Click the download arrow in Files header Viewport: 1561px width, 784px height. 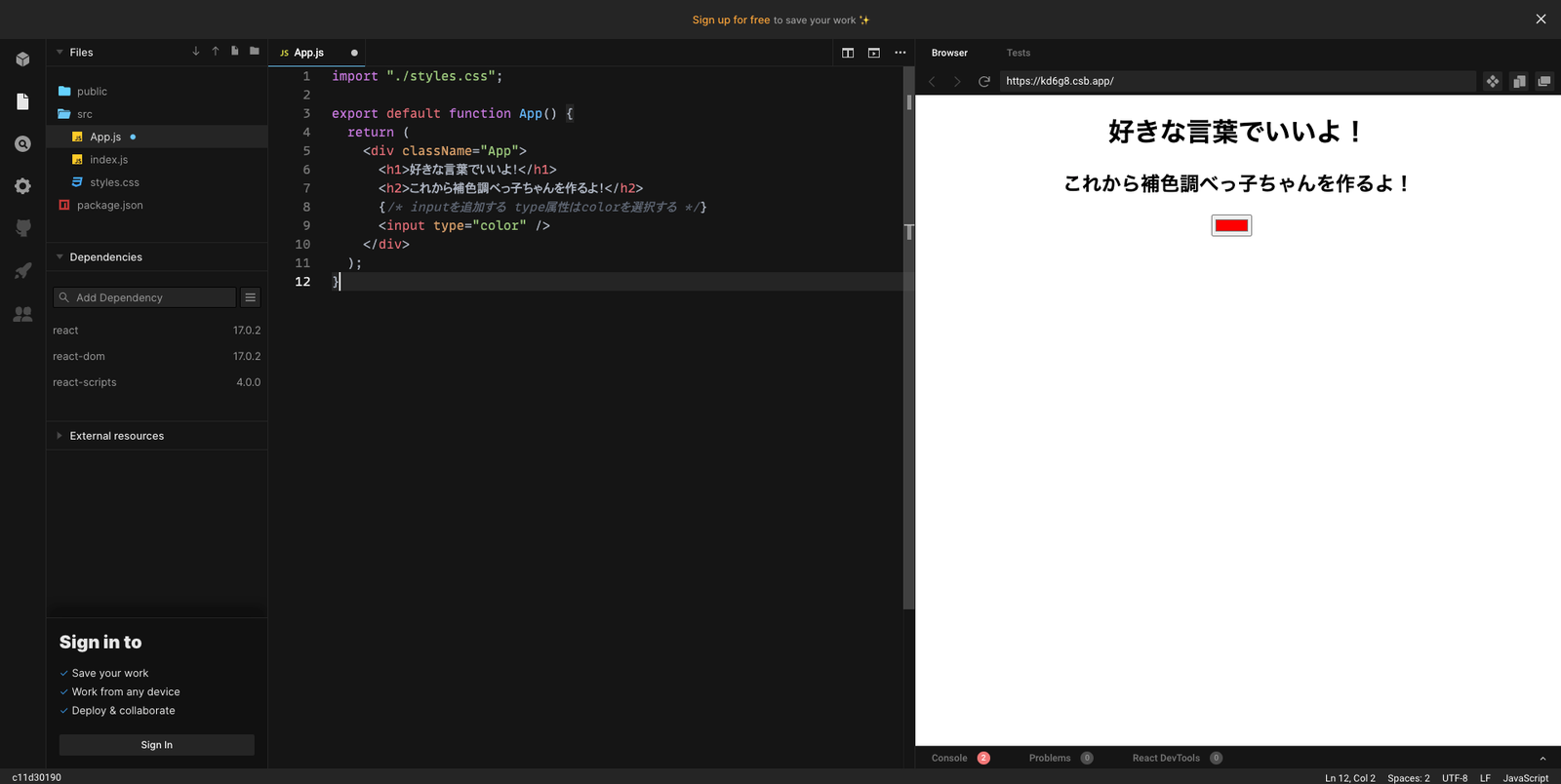196,52
